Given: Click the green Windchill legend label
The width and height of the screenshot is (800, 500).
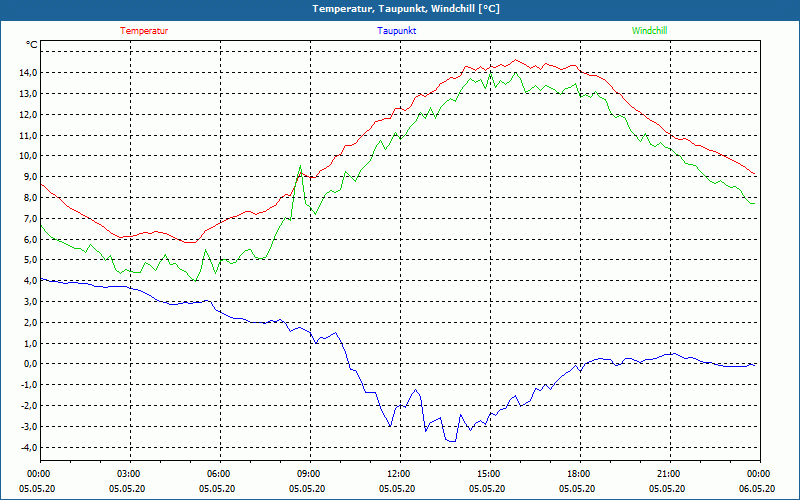Looking at the screenshot, I should pos(649,31).
